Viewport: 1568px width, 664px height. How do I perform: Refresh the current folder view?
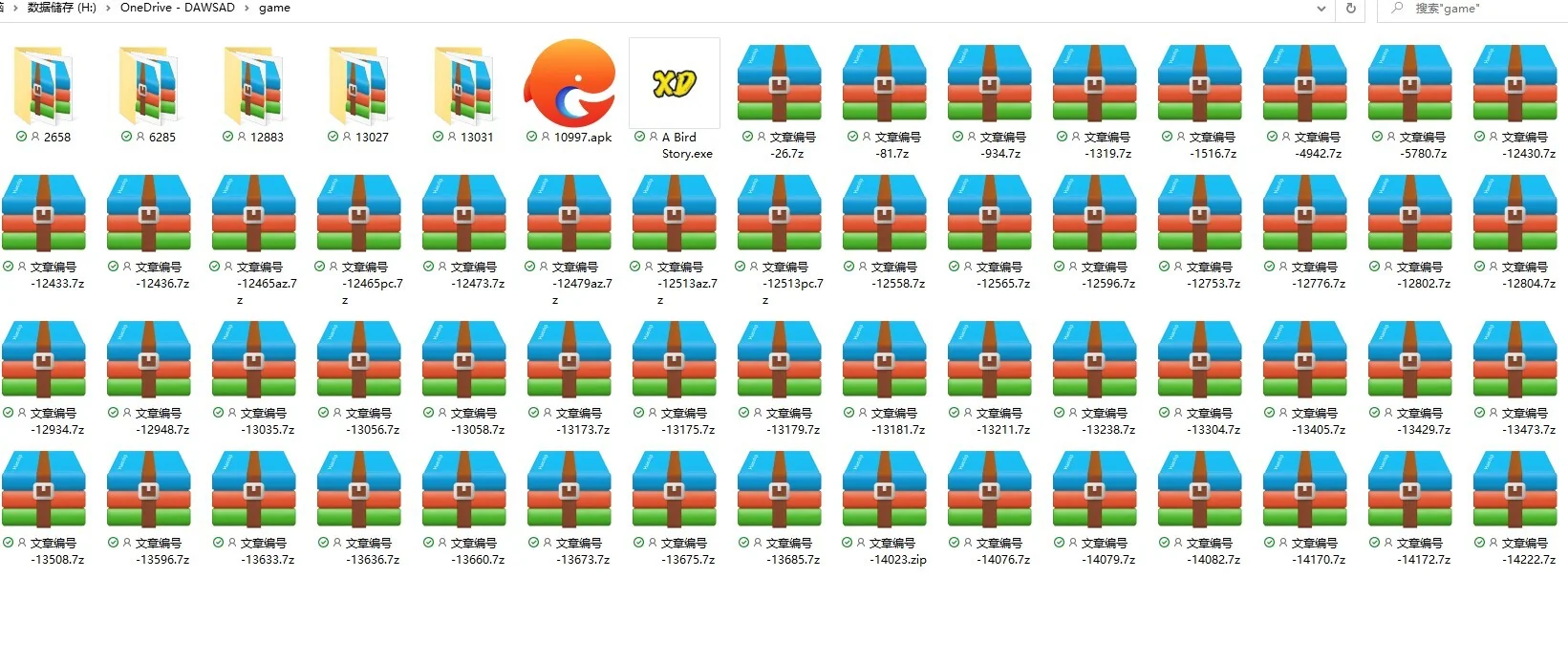pos(1350,9)
